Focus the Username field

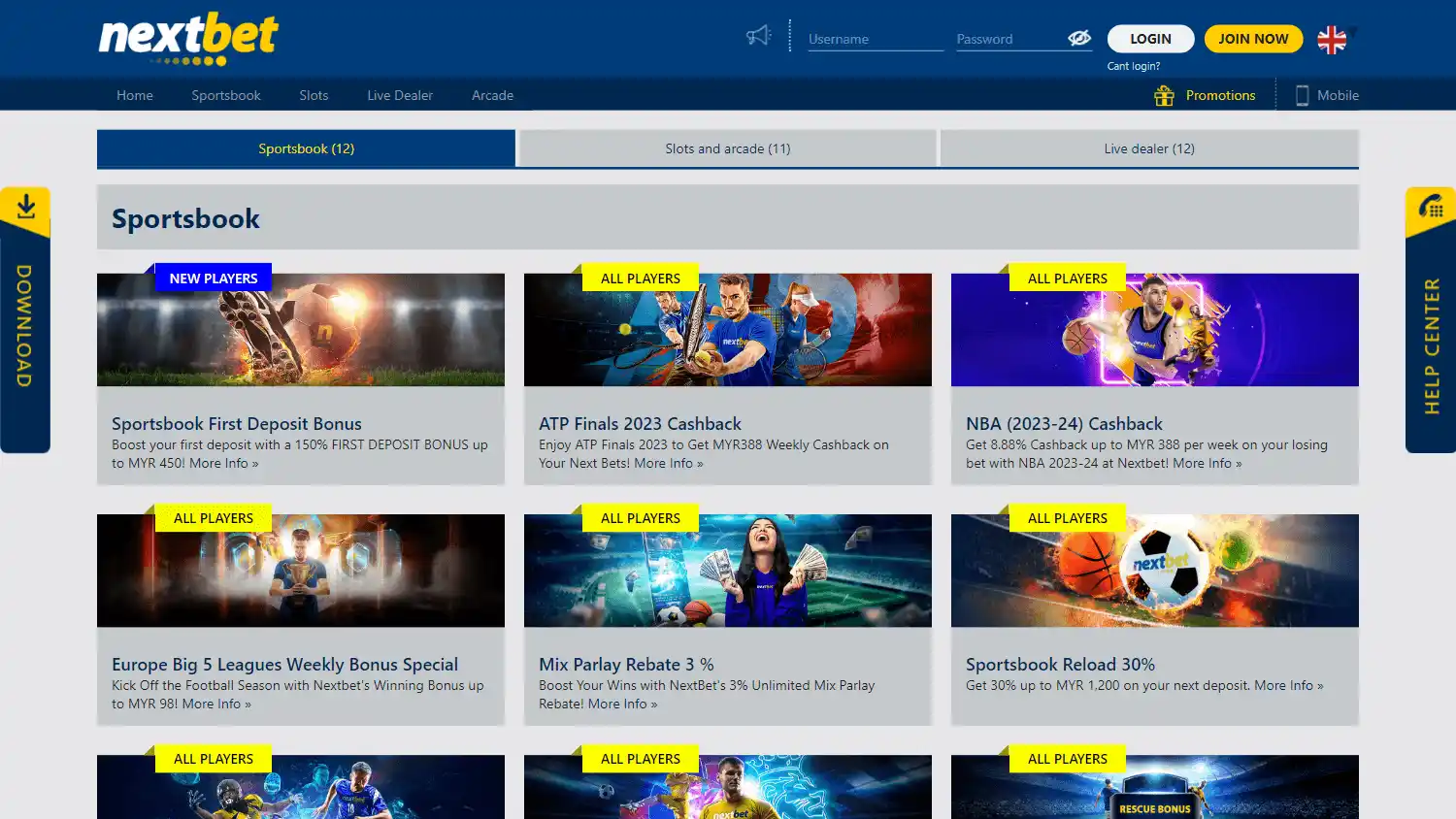pyautogui.click(x=876, y=39)
